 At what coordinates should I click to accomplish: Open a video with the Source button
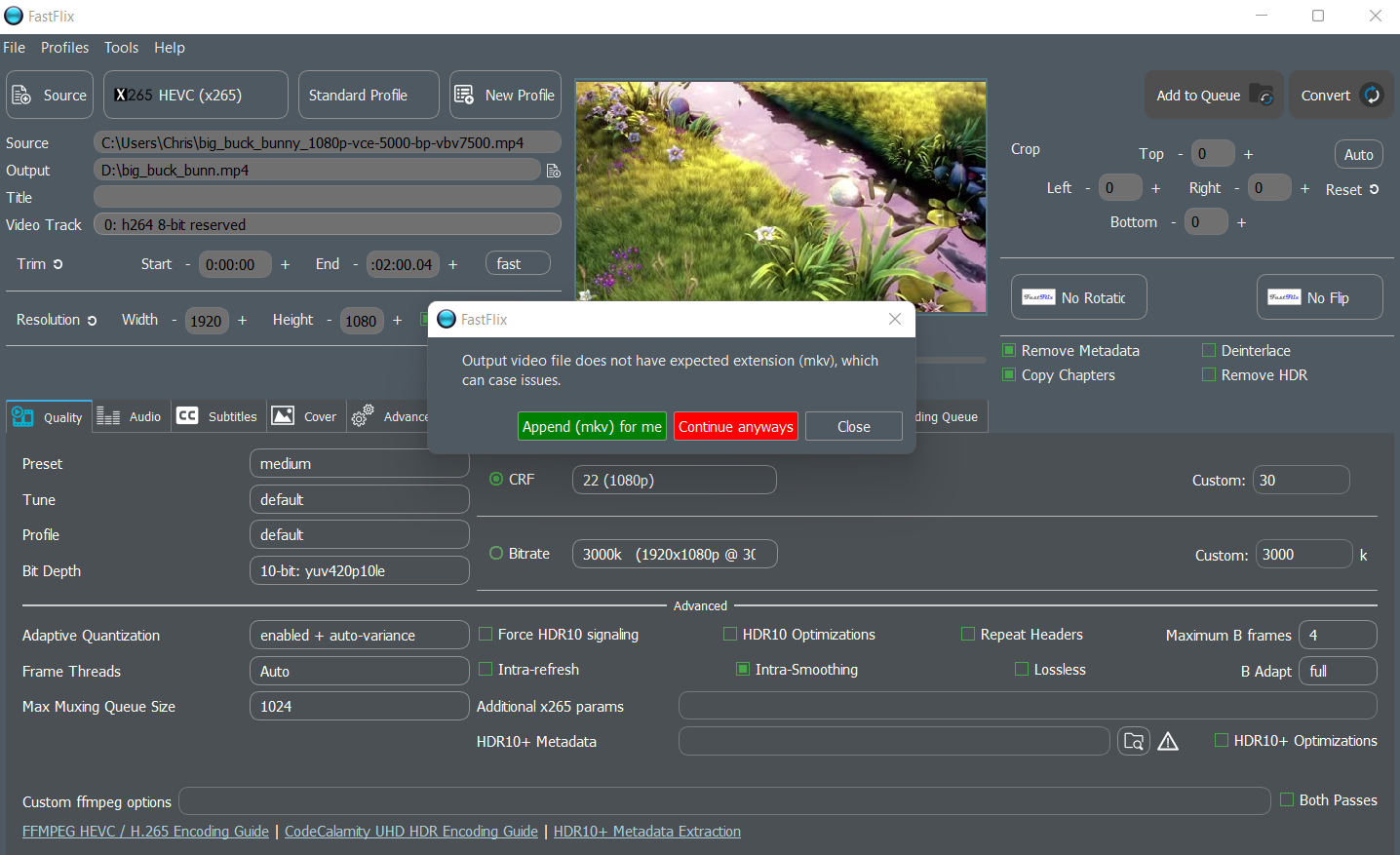click(x=49, y=95)
